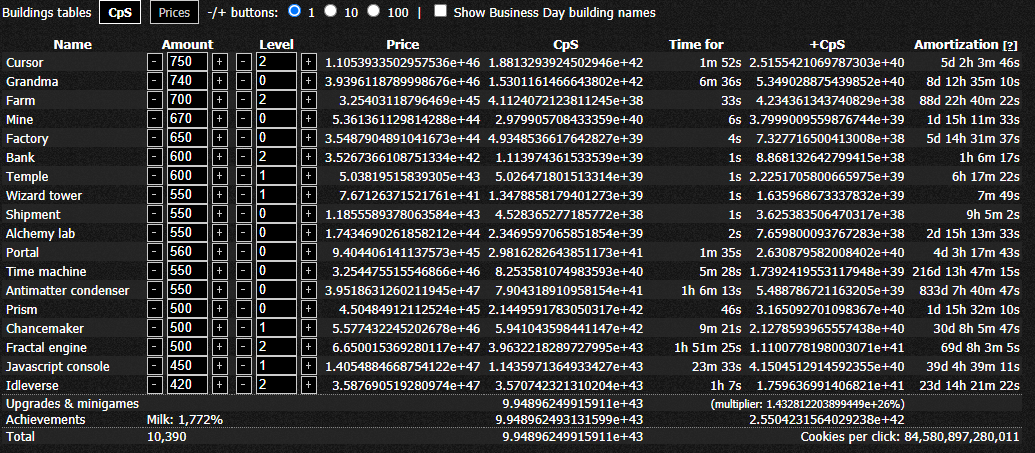Viewport: 1035px width, 453px height.
Task: Switch to the CpS buildings table
Action: click(x=120, y=13)
